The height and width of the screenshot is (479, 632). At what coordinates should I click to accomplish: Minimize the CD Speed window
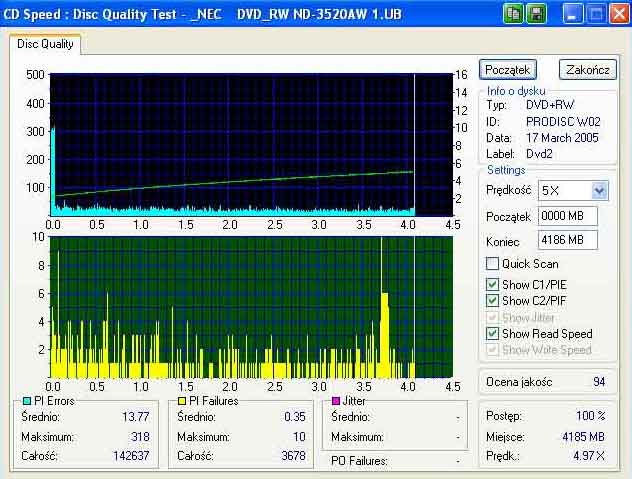(572, 14)
